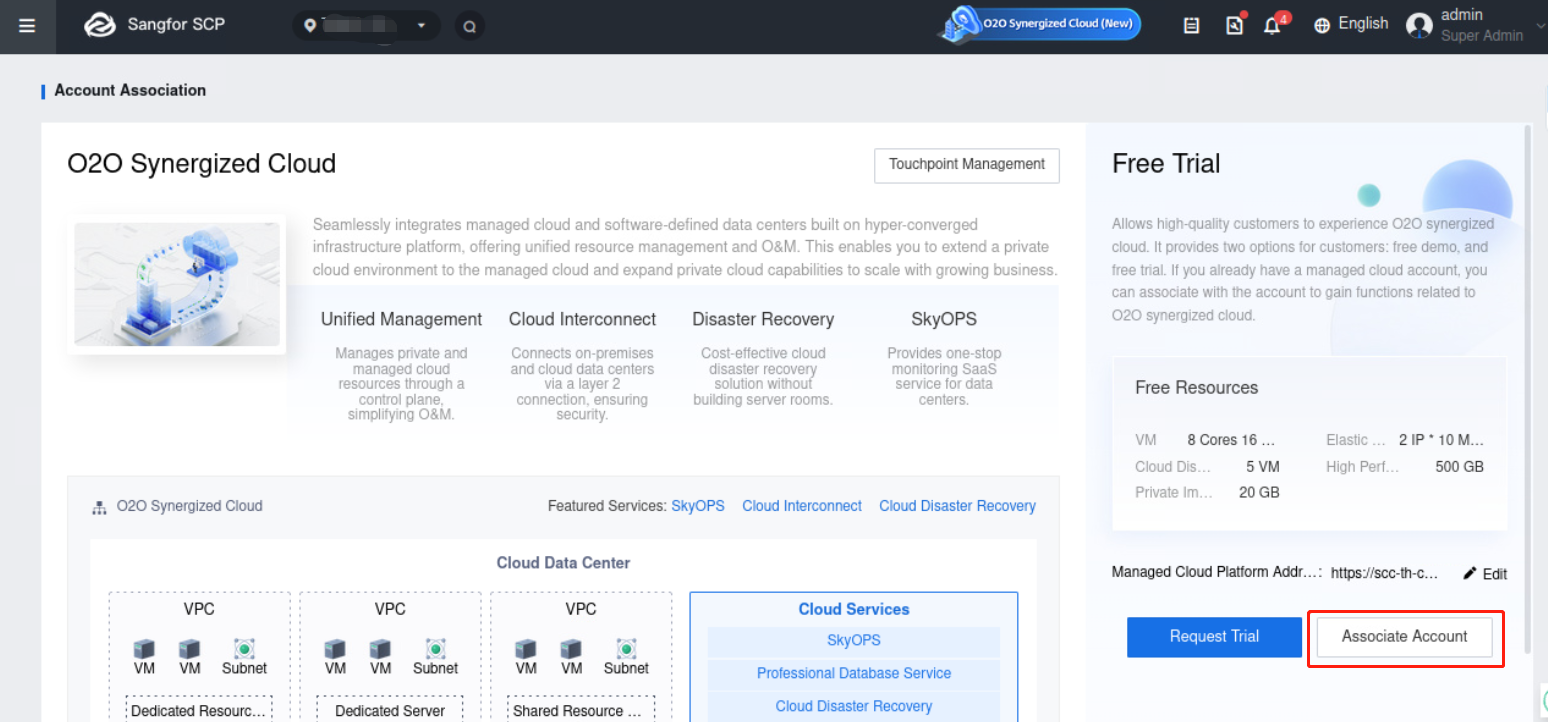
Task: Click the 8 Cores VM value
Action: (x=1232, y=440)
